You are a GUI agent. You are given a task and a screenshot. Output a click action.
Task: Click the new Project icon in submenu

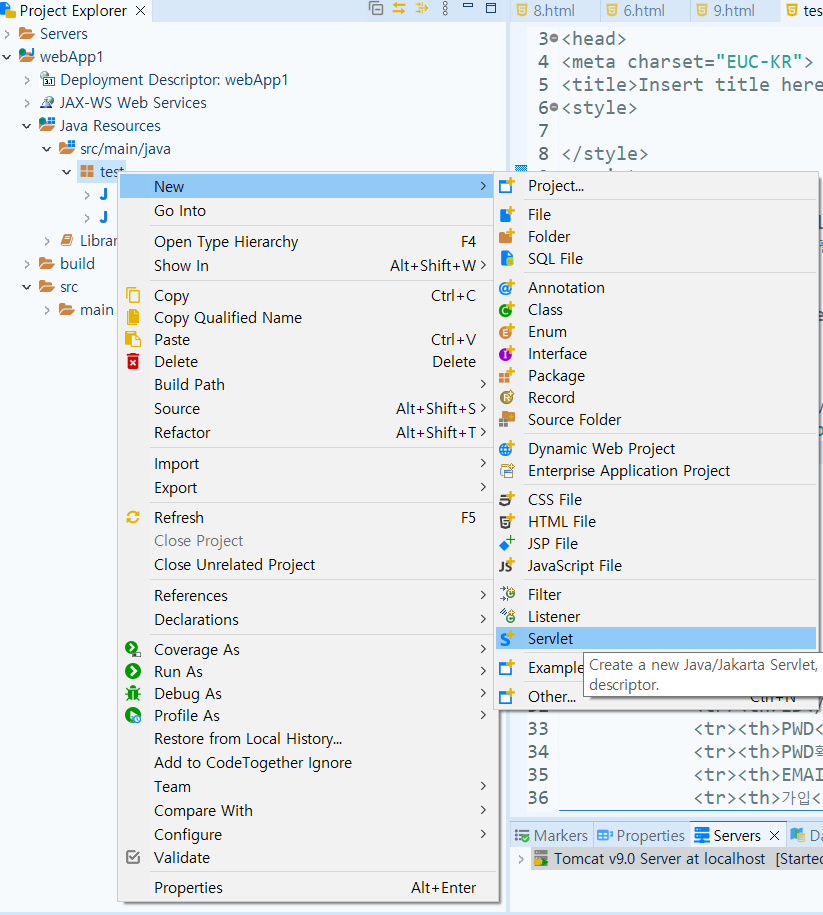pos(507,186)
